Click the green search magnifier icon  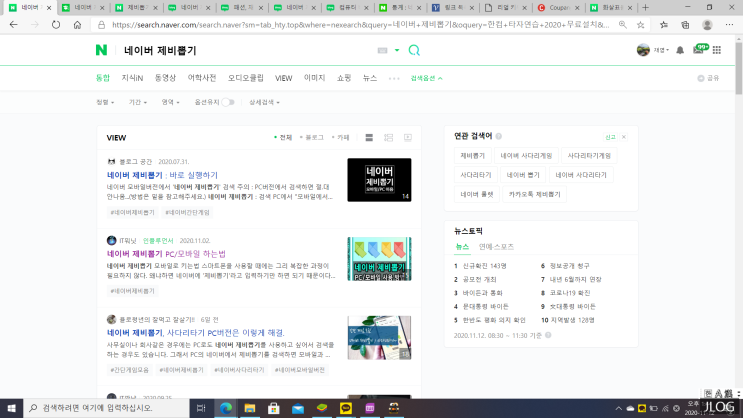(414, 50)
